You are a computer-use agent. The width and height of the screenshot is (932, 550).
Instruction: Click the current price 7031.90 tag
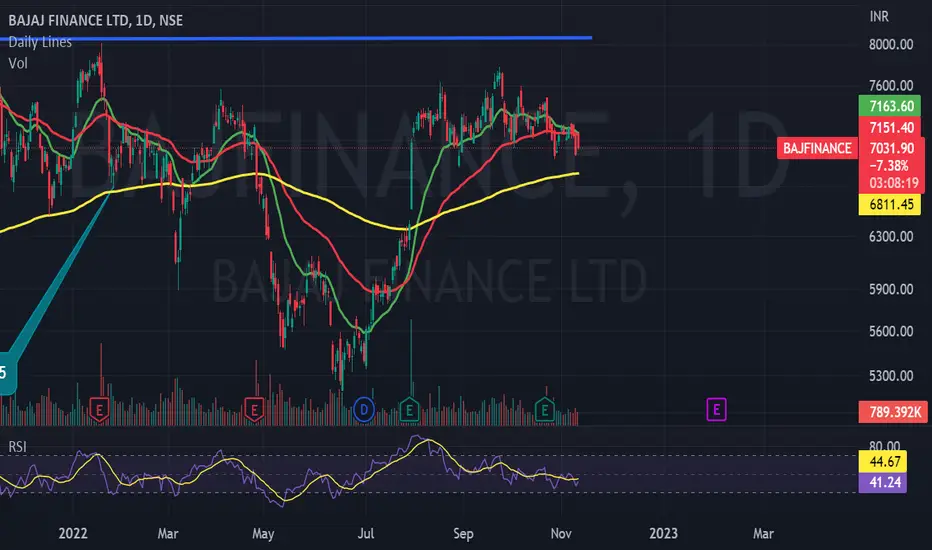(x=891, y=148)
